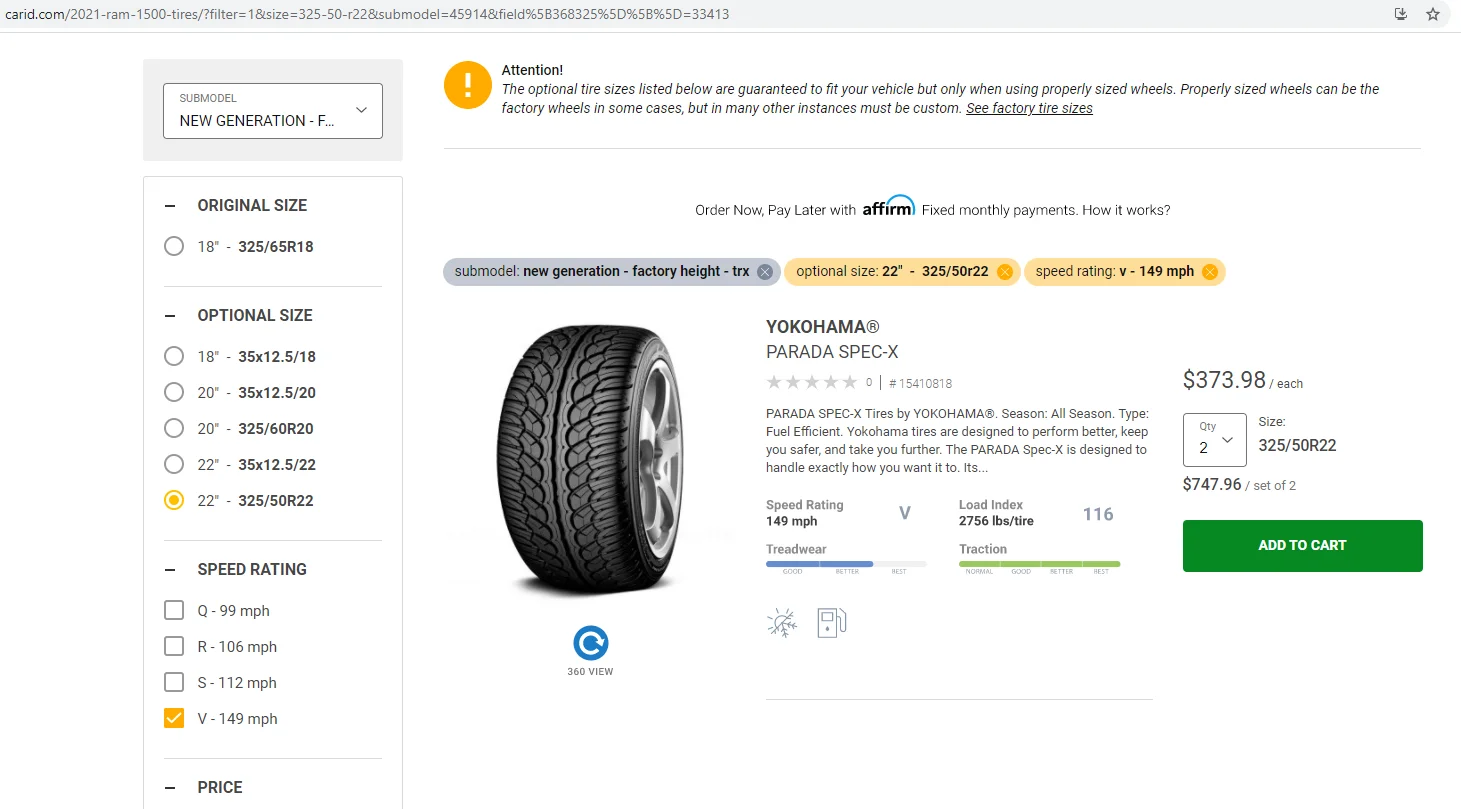Click the fuel efficient pump icon
The width and height of the screenshot is (1461, 809).
[x=831, y=623]
